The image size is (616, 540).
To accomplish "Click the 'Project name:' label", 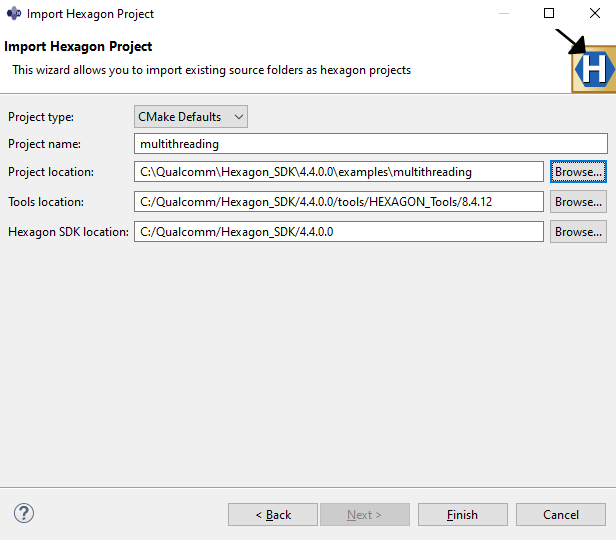I will (44, 144).
